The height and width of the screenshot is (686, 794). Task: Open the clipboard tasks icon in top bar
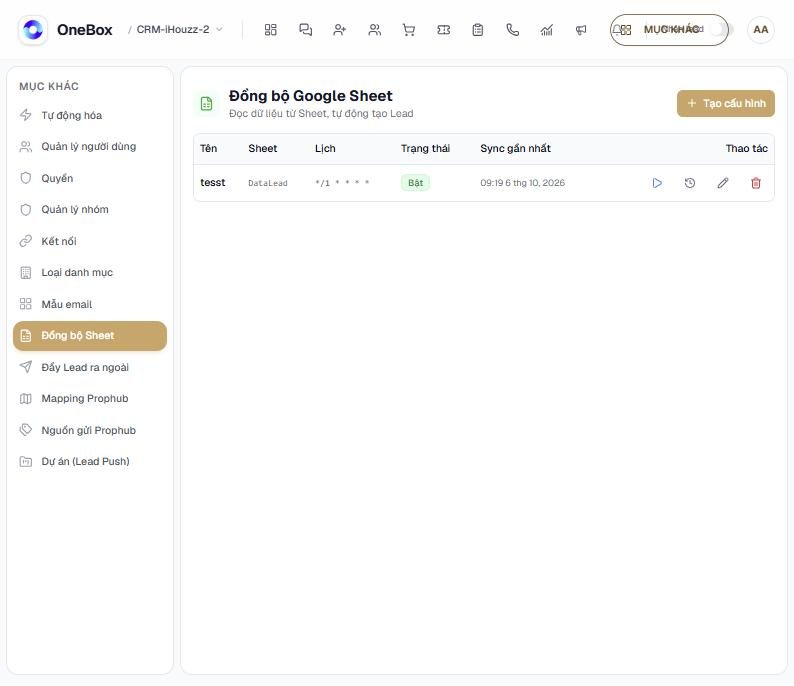(478, 30)
